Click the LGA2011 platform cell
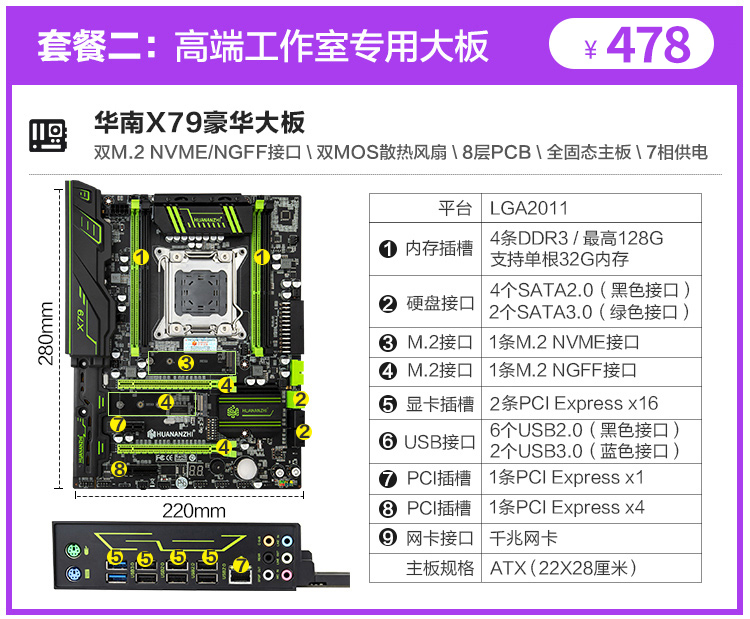Image resolution: width=750 pixels, height=619 pixels. [x=591, y=208]
